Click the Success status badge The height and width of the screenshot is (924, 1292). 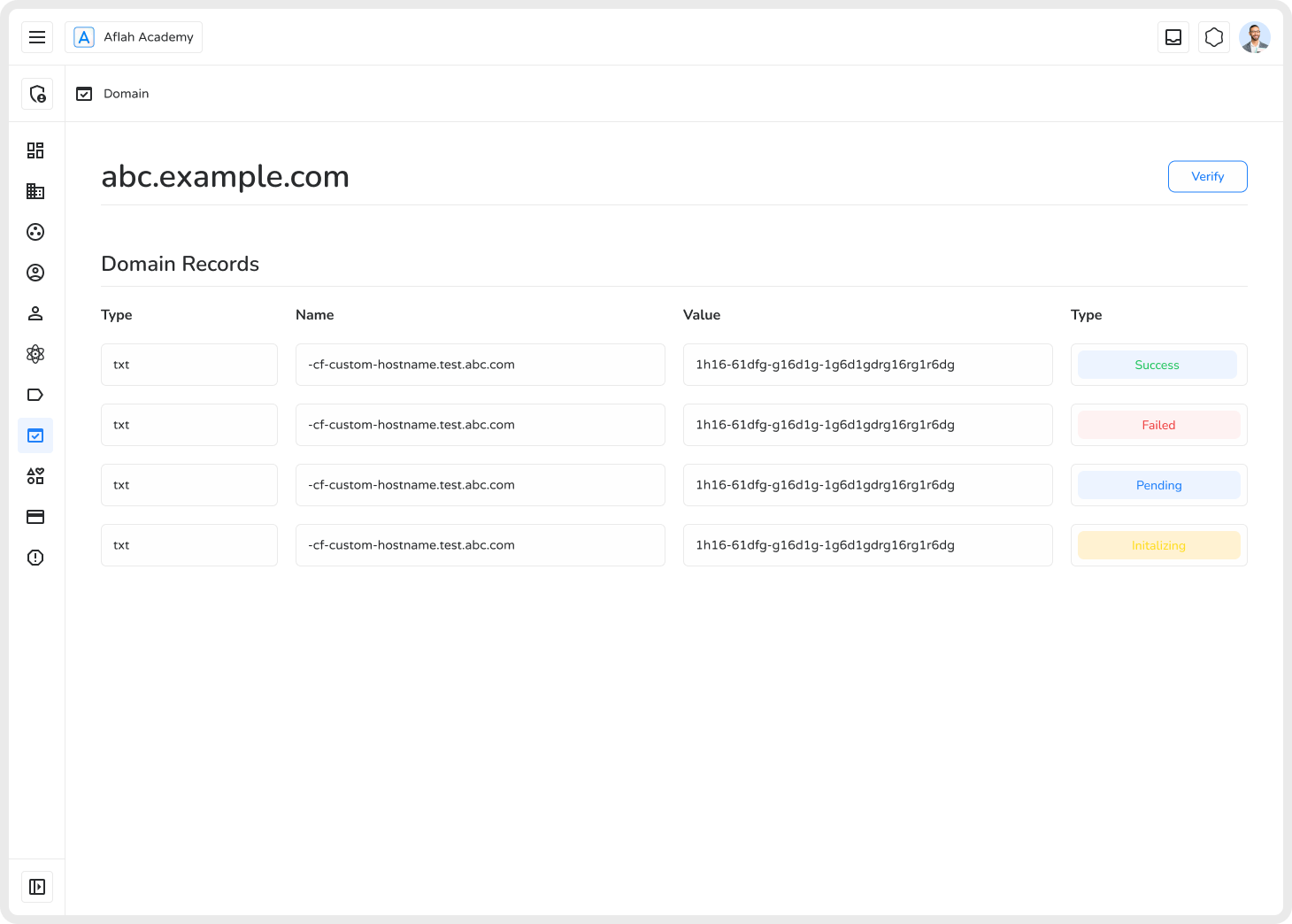(1157, 365)
